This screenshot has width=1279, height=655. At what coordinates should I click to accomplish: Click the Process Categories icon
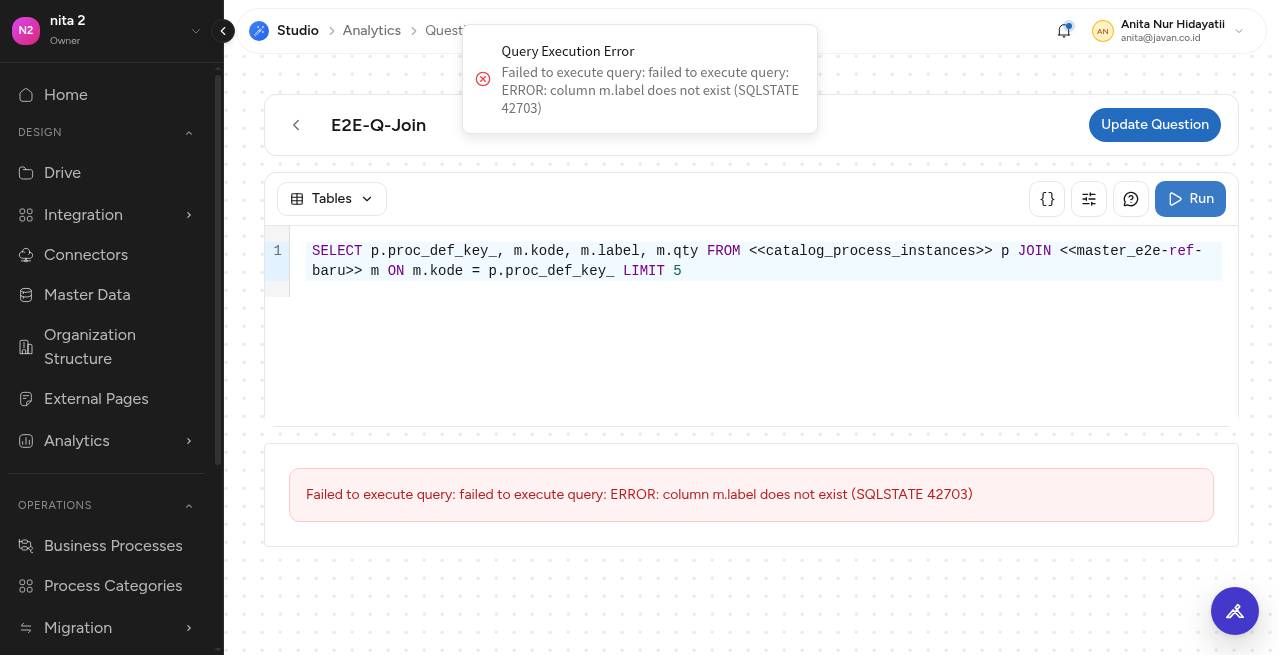[x=26, y=586]
